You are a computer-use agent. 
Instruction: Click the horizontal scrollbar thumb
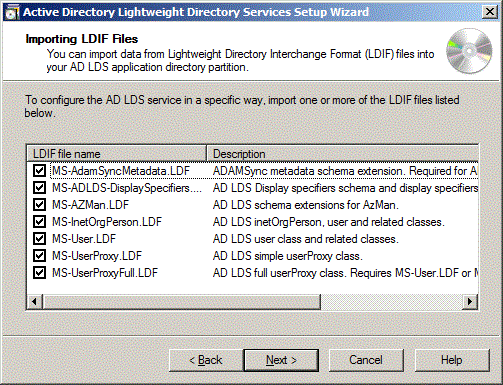point(181,302)
